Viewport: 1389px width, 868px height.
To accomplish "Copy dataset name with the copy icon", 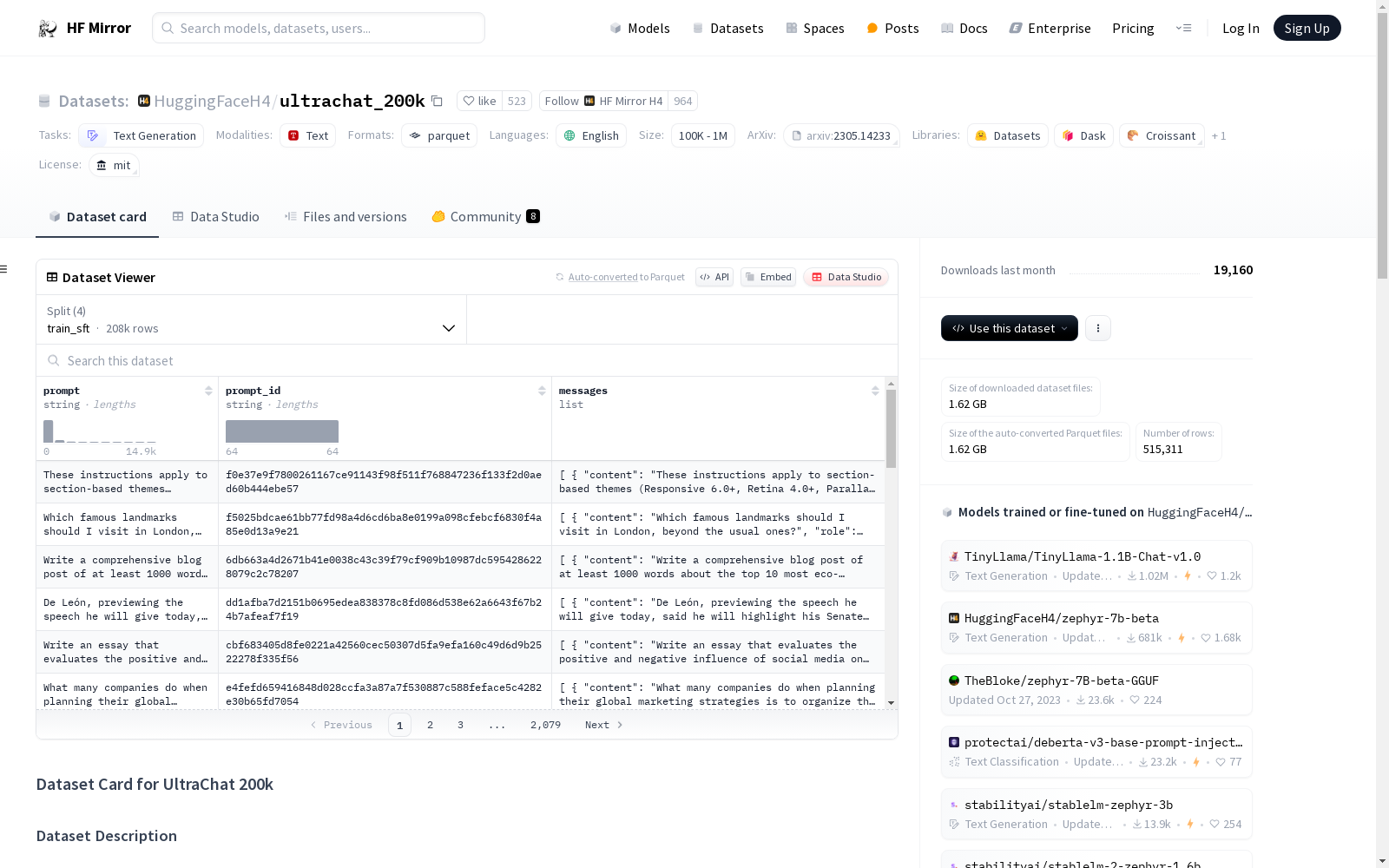I will (437, 102).
